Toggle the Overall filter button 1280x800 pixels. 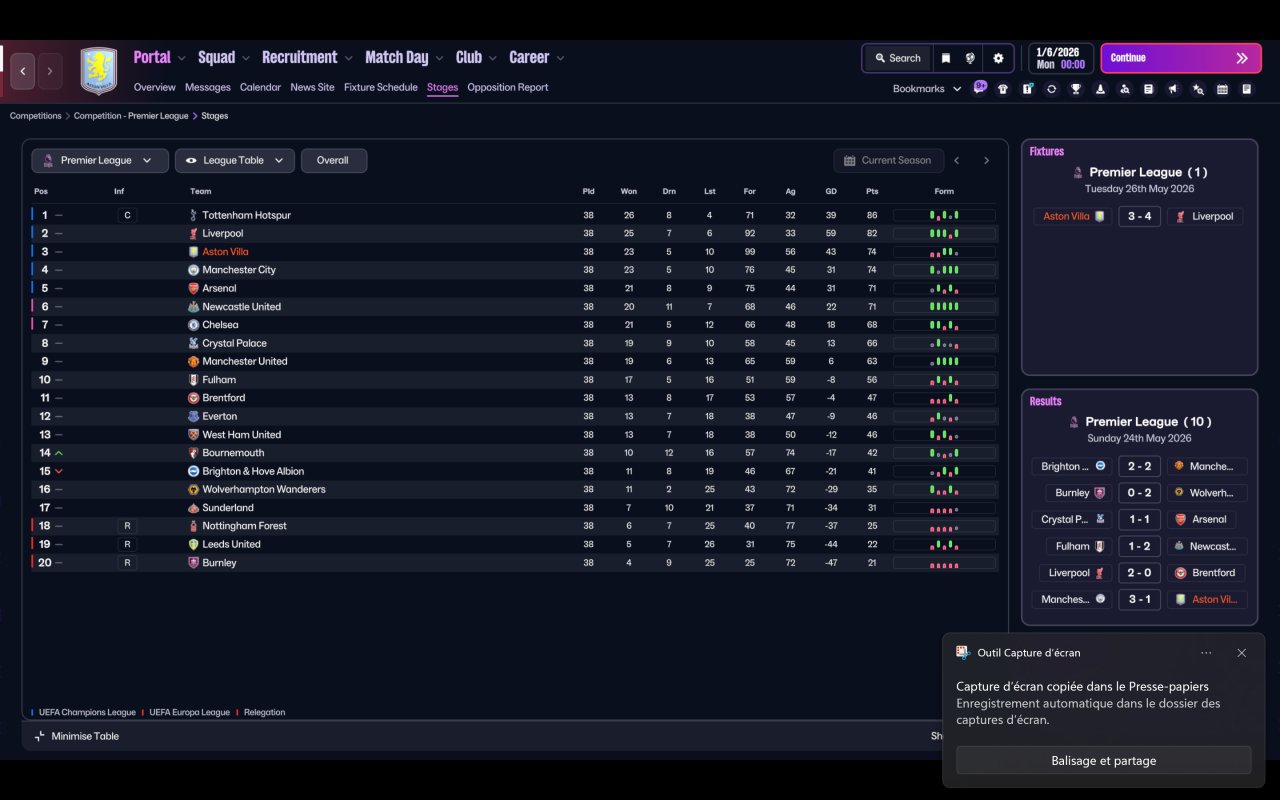(x=333, y=160)
